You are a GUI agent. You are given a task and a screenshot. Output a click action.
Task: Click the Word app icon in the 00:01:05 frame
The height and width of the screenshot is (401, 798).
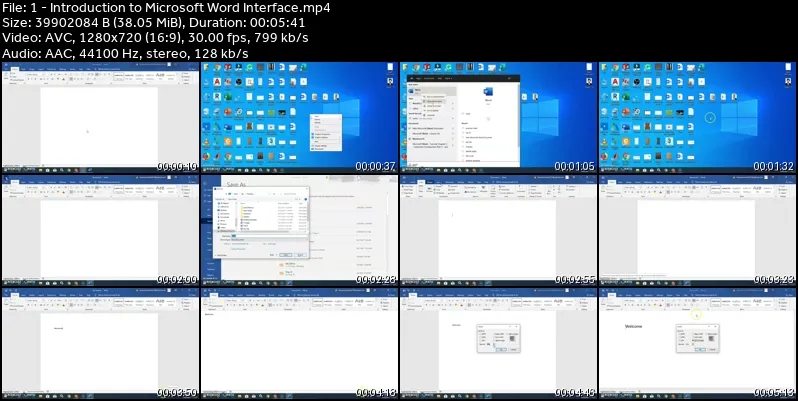(488, 92)
